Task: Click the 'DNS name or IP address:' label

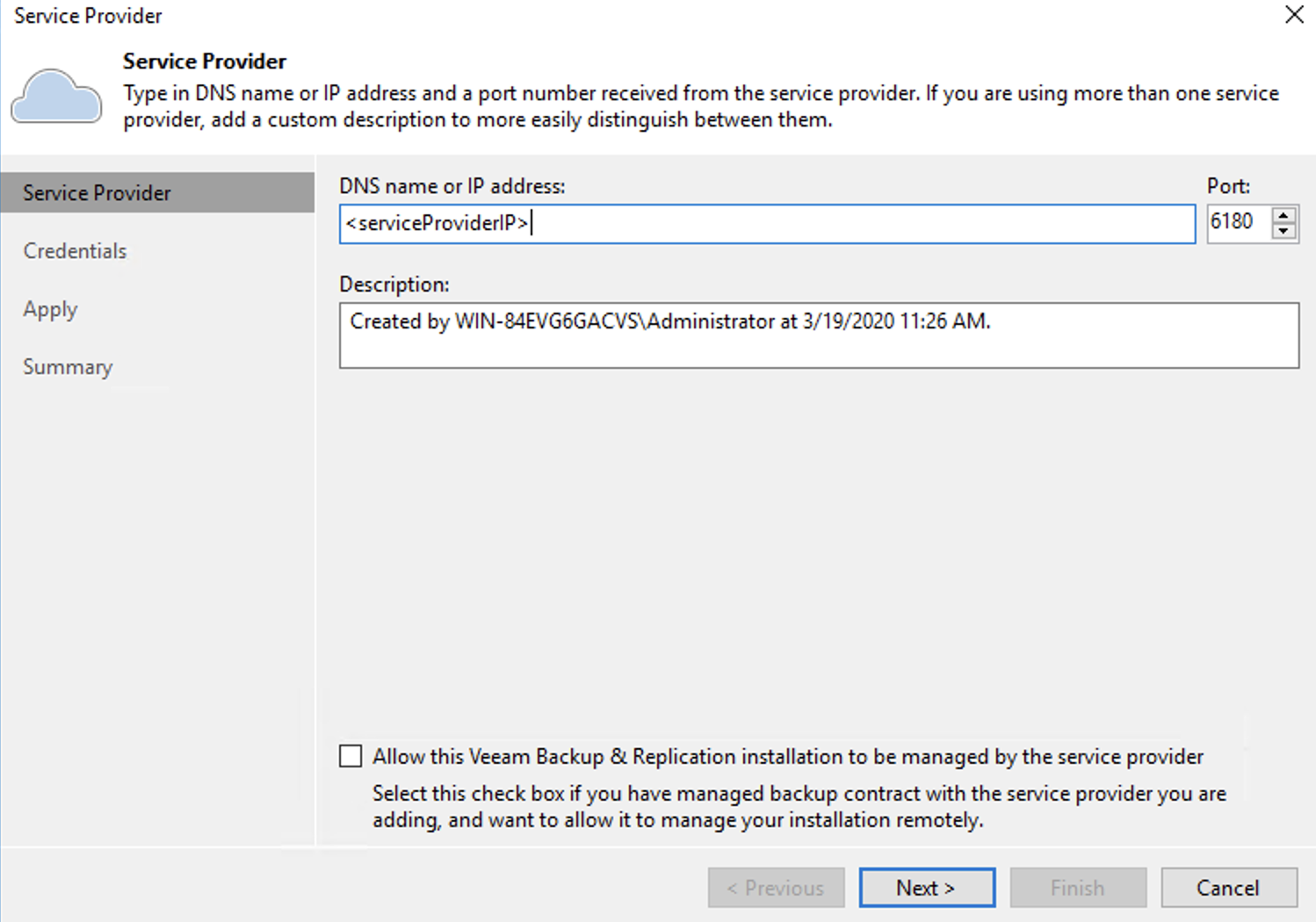Action: click(452, 186)
